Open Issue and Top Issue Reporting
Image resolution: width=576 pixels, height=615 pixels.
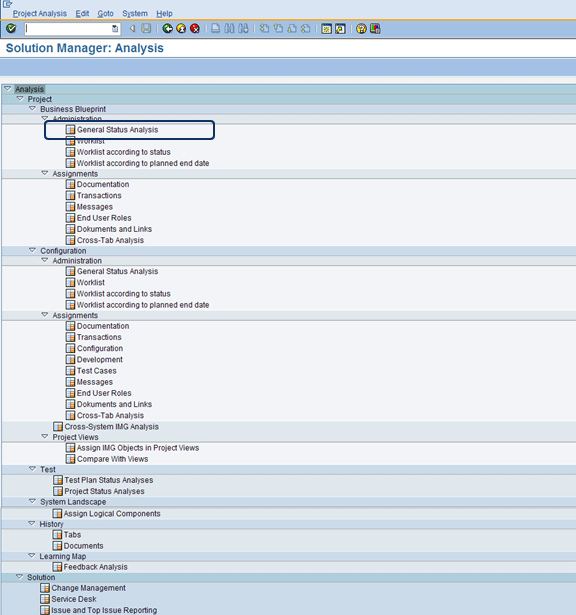104,610
